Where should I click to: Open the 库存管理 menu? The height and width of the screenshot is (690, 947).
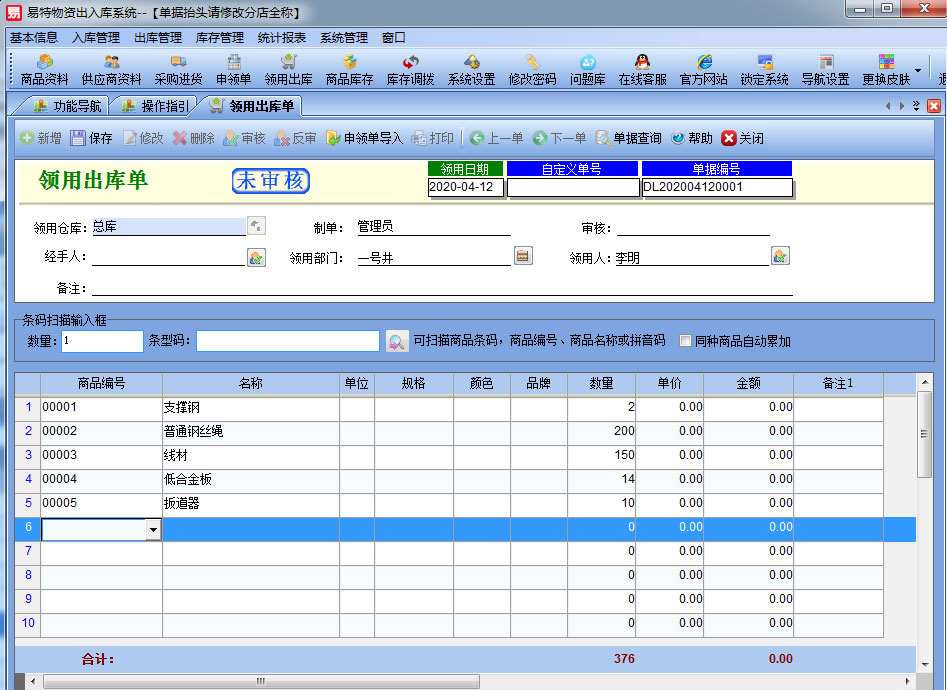pos(219,38)
